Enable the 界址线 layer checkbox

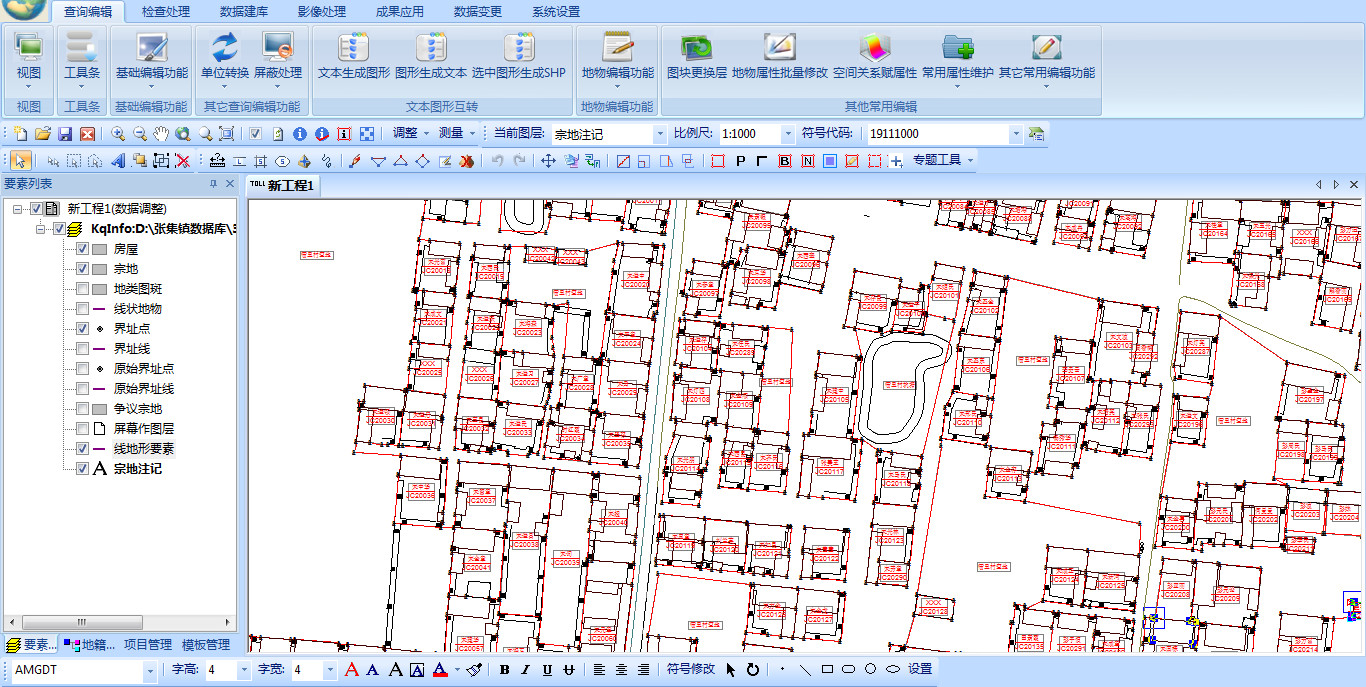[x=83, y=348]
